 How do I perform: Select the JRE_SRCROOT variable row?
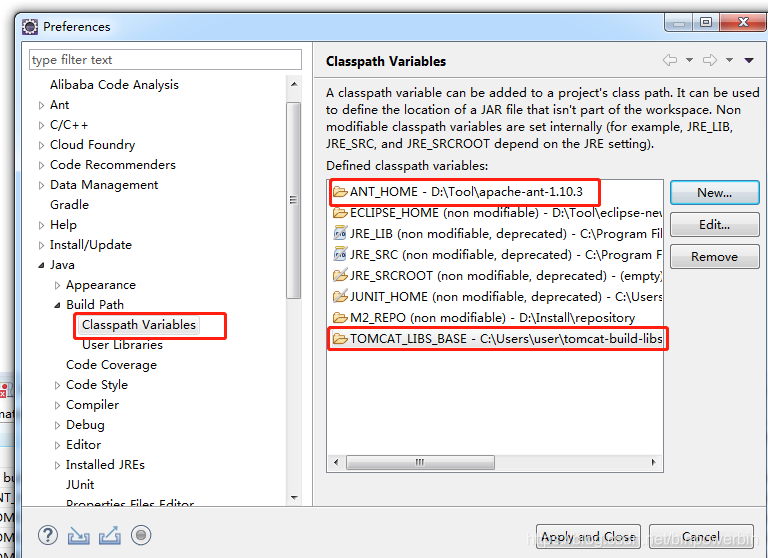(x=495, y=276)
